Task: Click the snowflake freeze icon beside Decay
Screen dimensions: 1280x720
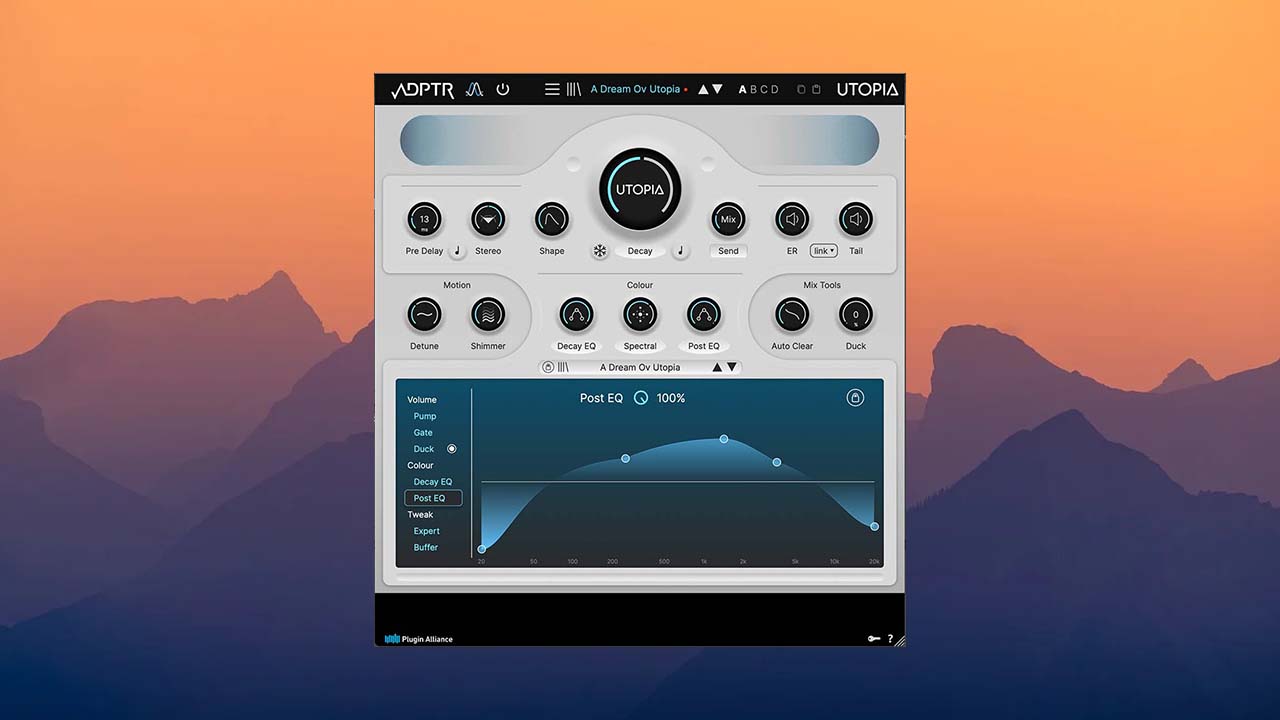Action: pyautogui.click(x=600, y=251)
